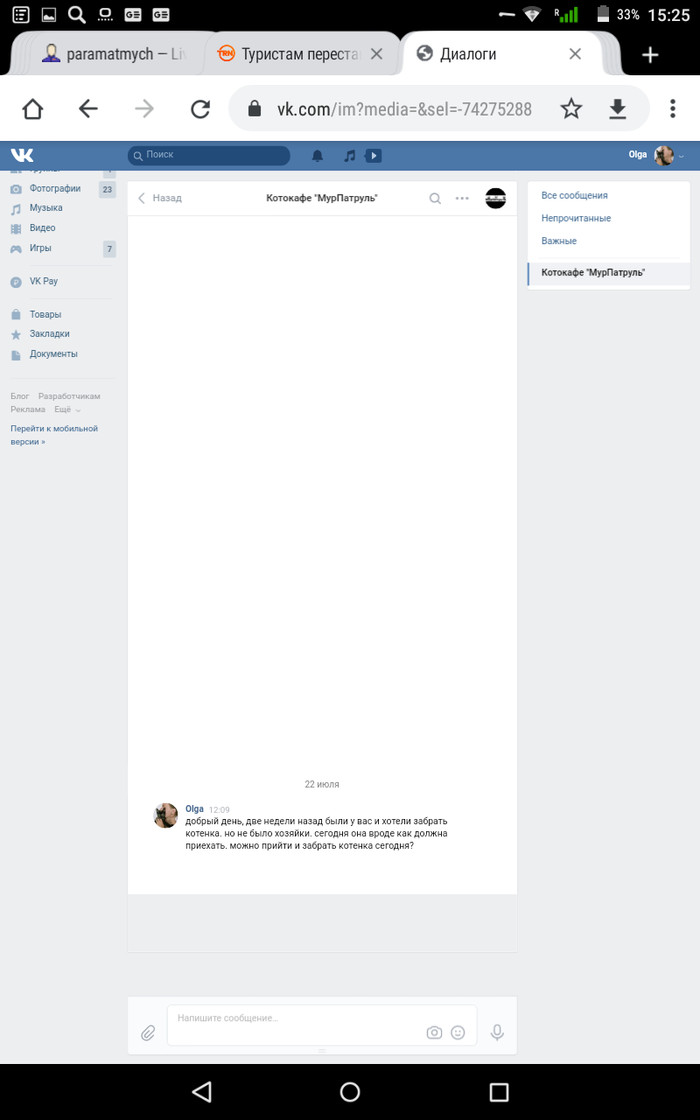Attach a file with paperclip icon
The width and height of the screenshot is (700, 1120).
tap(148, 1032)
